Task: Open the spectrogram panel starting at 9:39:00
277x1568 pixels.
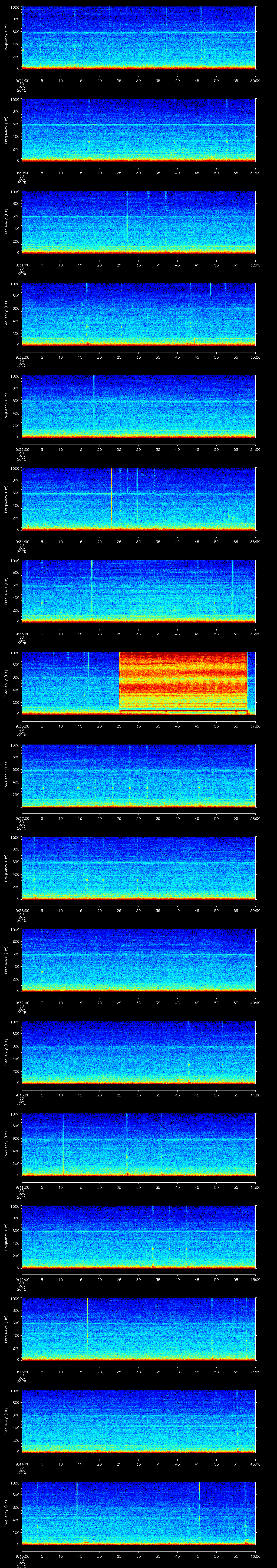Action: click(138, 960)
